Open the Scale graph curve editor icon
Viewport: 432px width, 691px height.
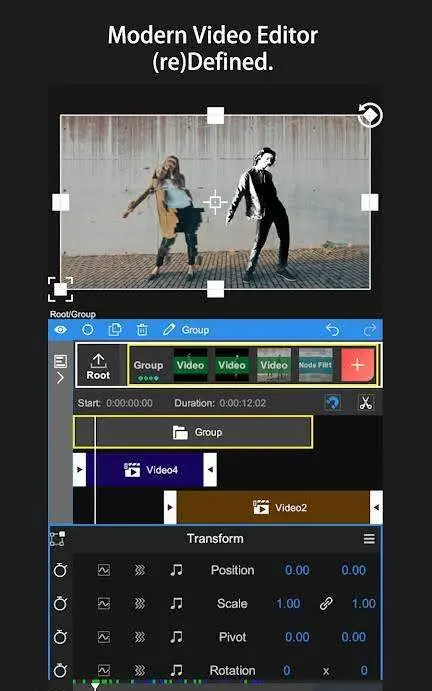point(104,603)
